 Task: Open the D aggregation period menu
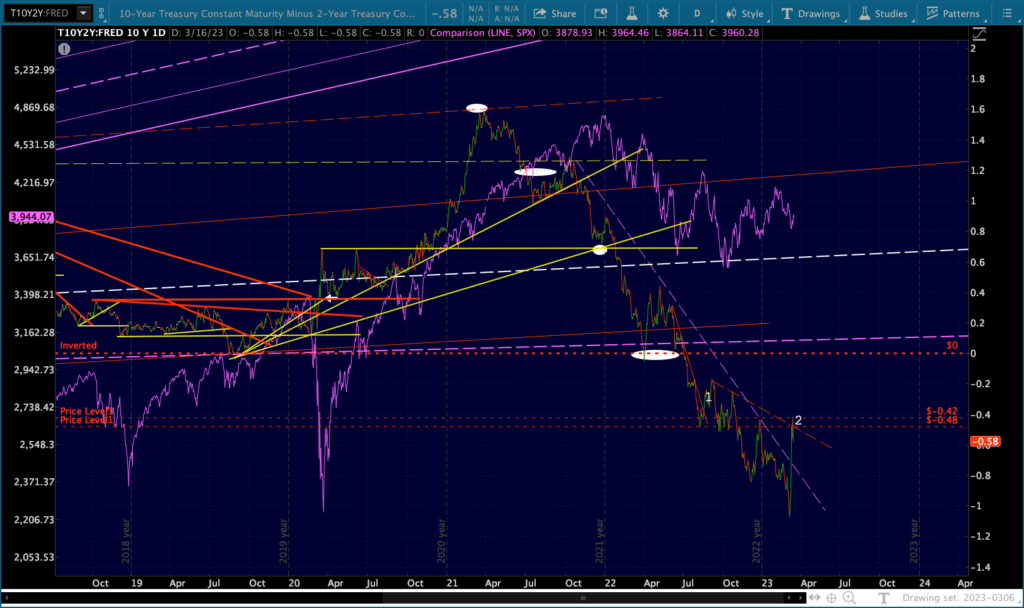[697, 13]
